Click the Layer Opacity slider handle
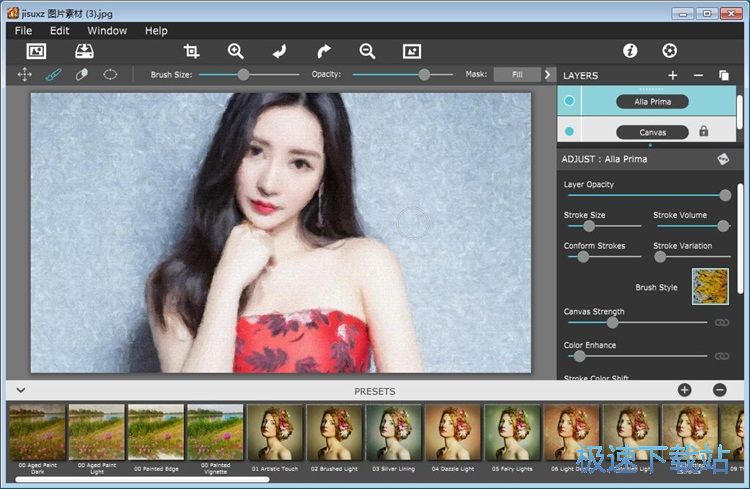Screen dimensions: 750x489 [725, 196]
